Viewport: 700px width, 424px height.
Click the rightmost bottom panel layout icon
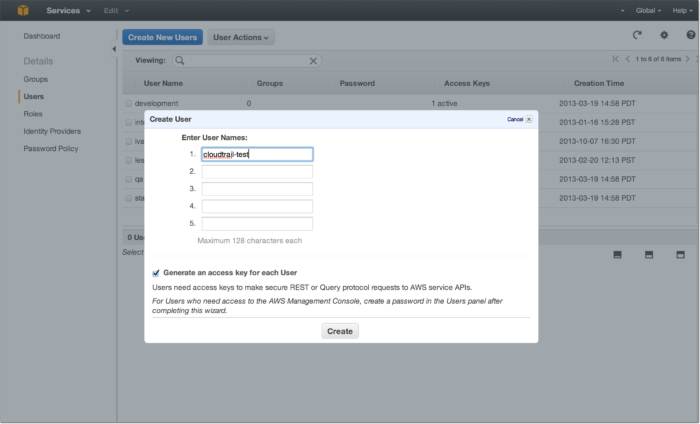(x=680, y=255)
